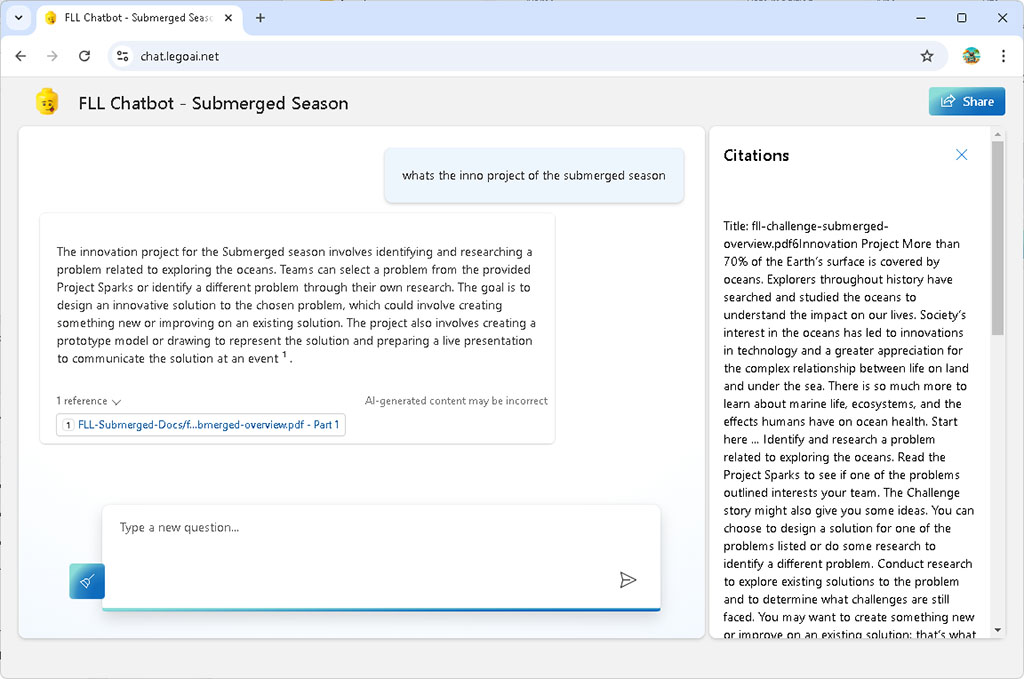The width and height of the screenshot is (1024, 679).
Task: Focus the Type a new question field
Action: point(381,556)
